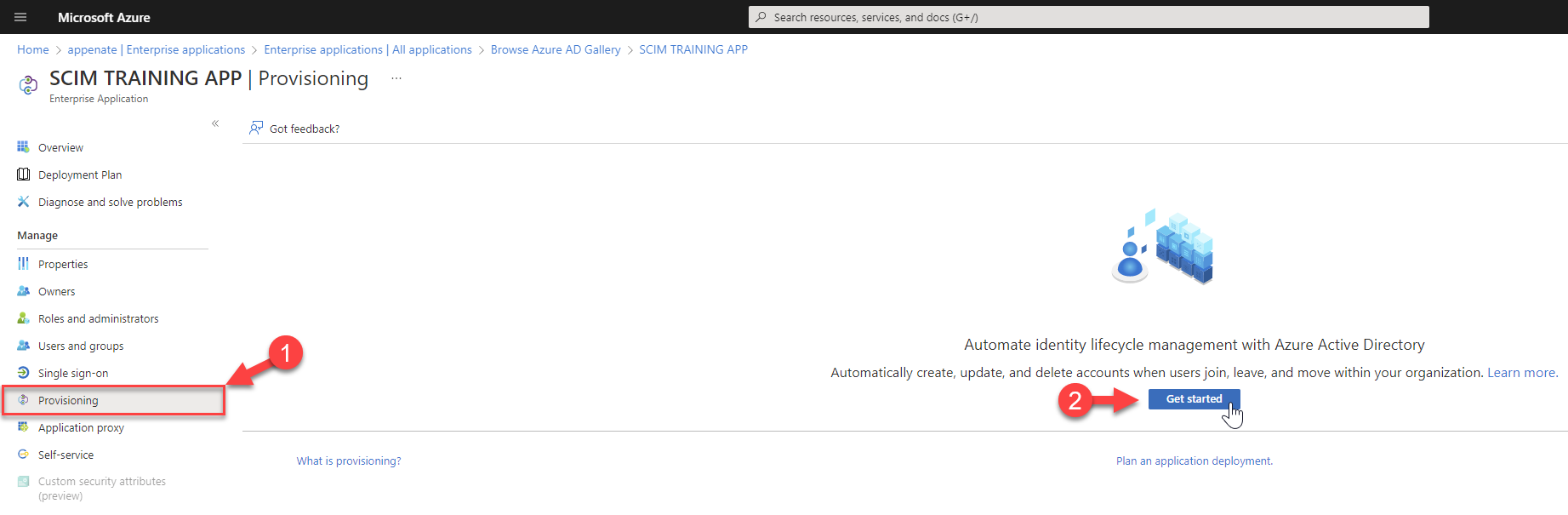The height and width of the screenshot is (515, 1568).
Task: Open Users and groups
Action: point(81,346)
